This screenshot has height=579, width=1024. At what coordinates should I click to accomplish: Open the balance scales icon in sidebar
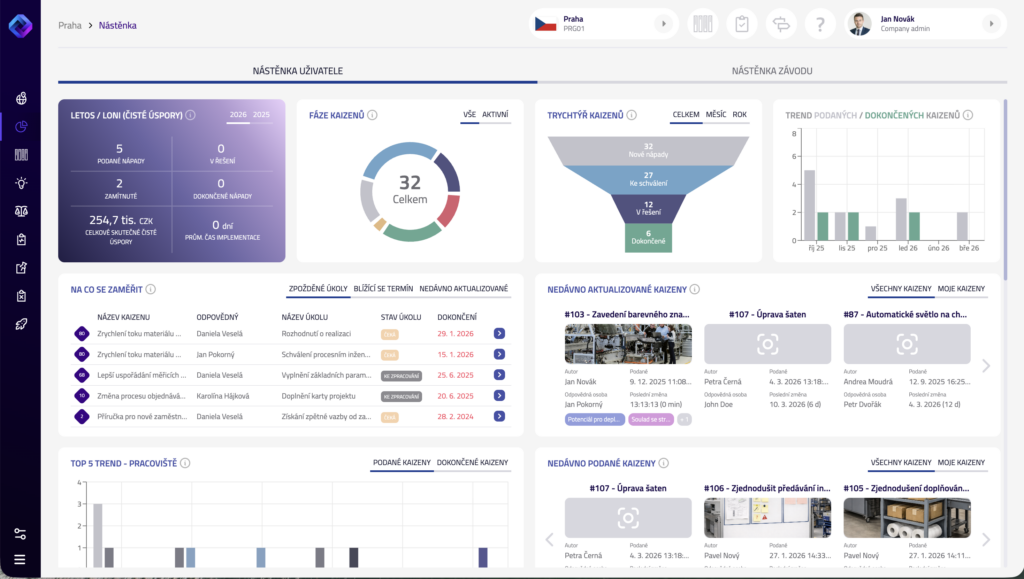coord(20,211)
